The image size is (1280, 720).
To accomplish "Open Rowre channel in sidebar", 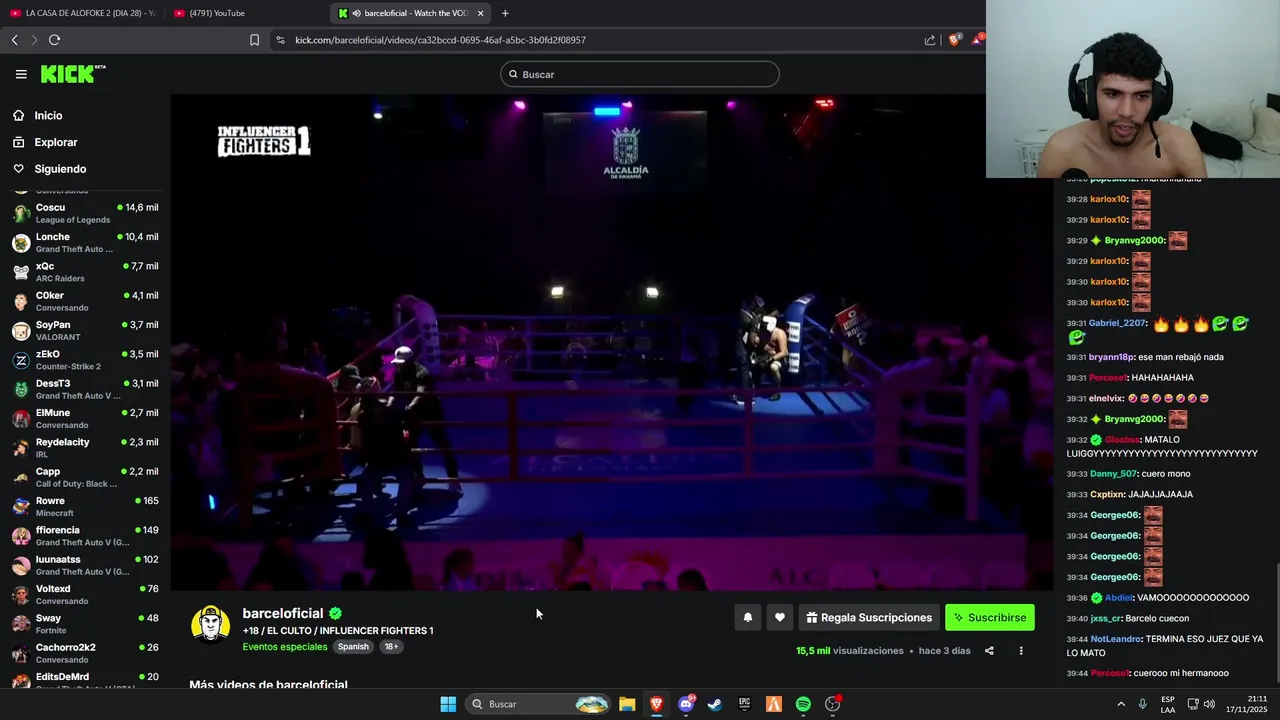I will coord(85,507).
